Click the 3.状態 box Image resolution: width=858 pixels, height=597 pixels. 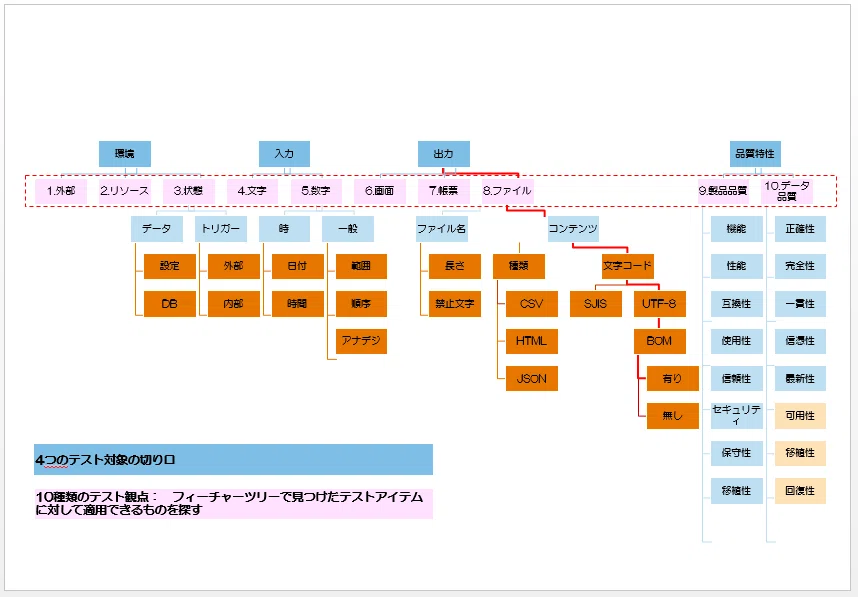189,191
